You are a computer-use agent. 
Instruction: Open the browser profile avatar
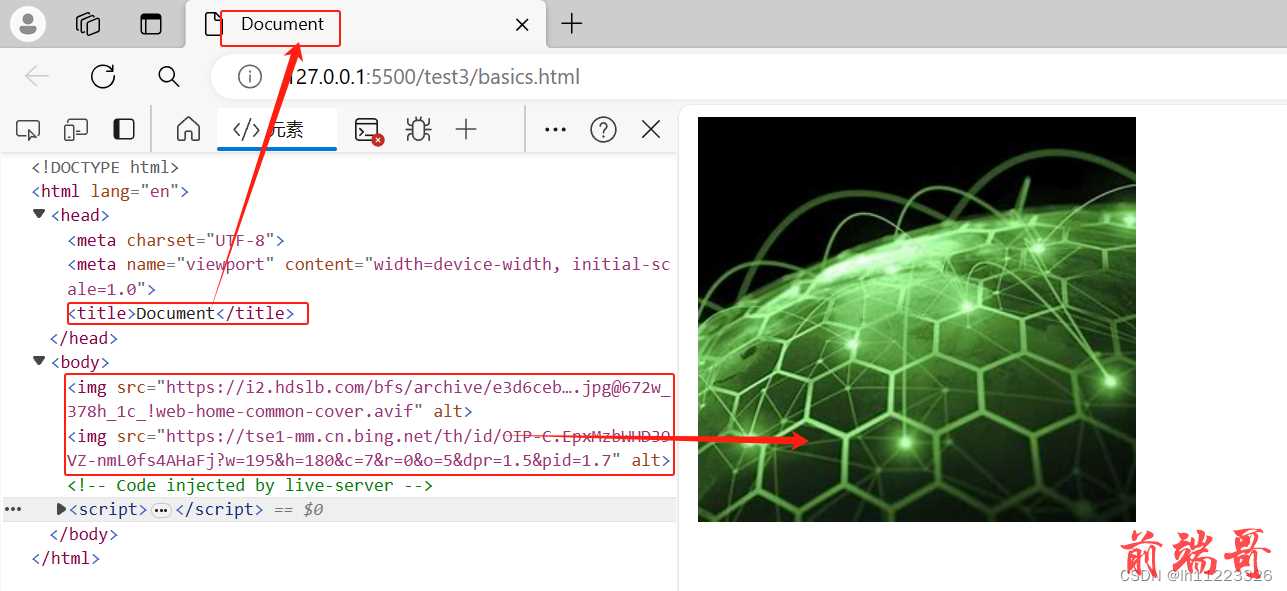point(28,24)
